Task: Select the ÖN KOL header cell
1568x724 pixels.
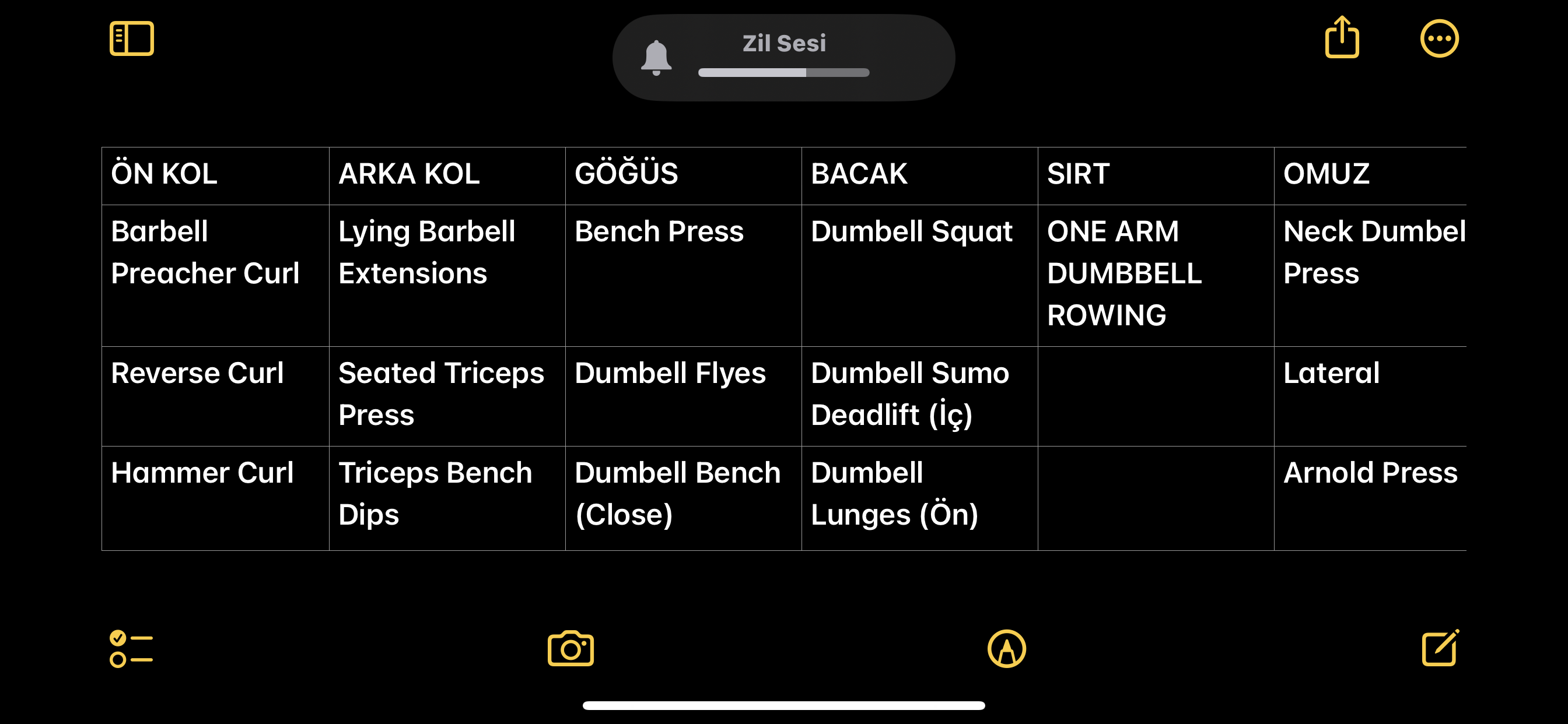Action: (215, 175)
